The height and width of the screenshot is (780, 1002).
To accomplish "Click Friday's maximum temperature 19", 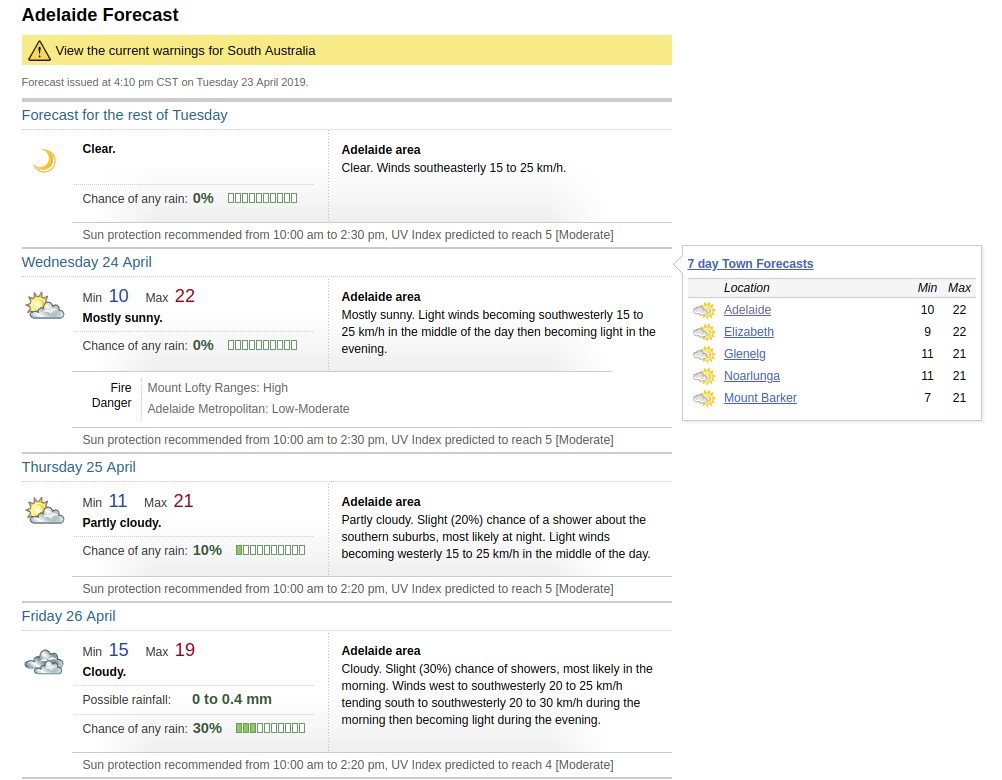I will pos(185,650).
